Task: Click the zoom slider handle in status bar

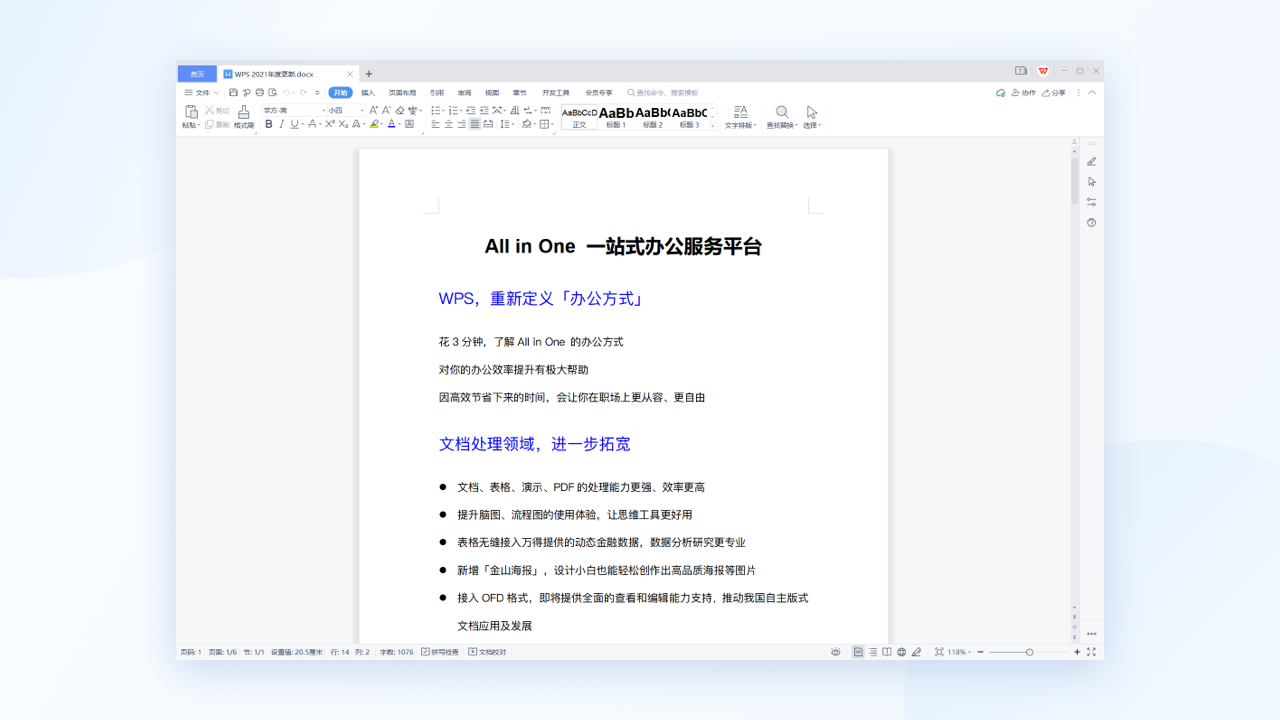Action: (x=1030, y=652)
